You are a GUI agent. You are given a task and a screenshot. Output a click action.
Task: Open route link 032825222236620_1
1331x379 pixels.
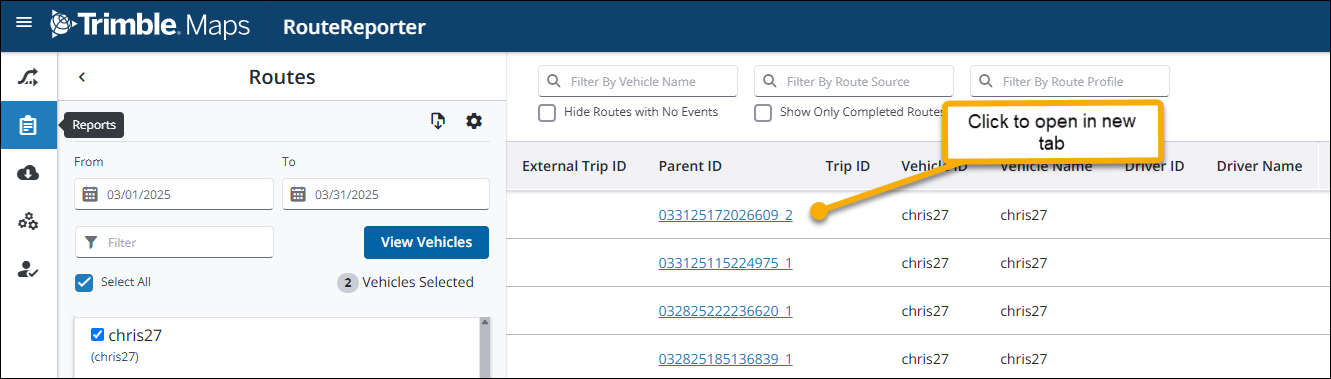pos(725,311)
